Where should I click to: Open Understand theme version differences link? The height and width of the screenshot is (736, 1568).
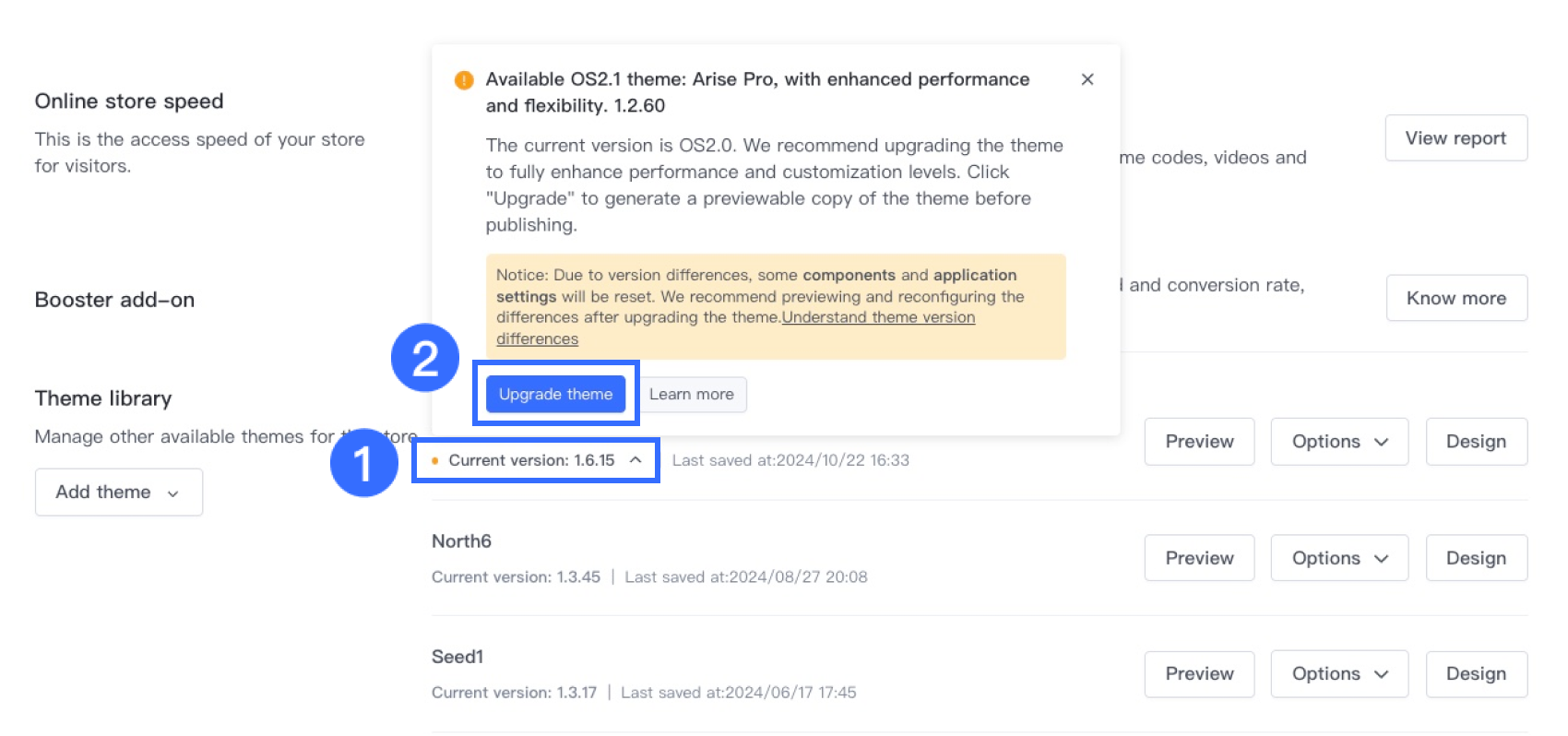coord(877,317)
